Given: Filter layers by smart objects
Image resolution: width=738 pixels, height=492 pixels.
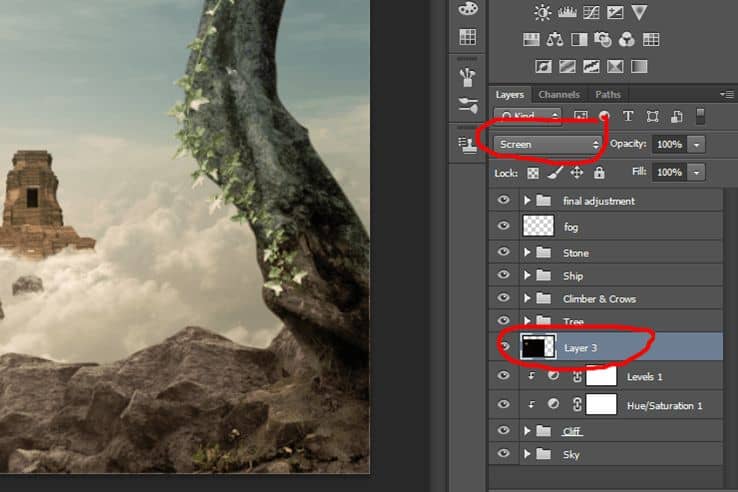Looking at the screenshot, I should pos(677,116).
